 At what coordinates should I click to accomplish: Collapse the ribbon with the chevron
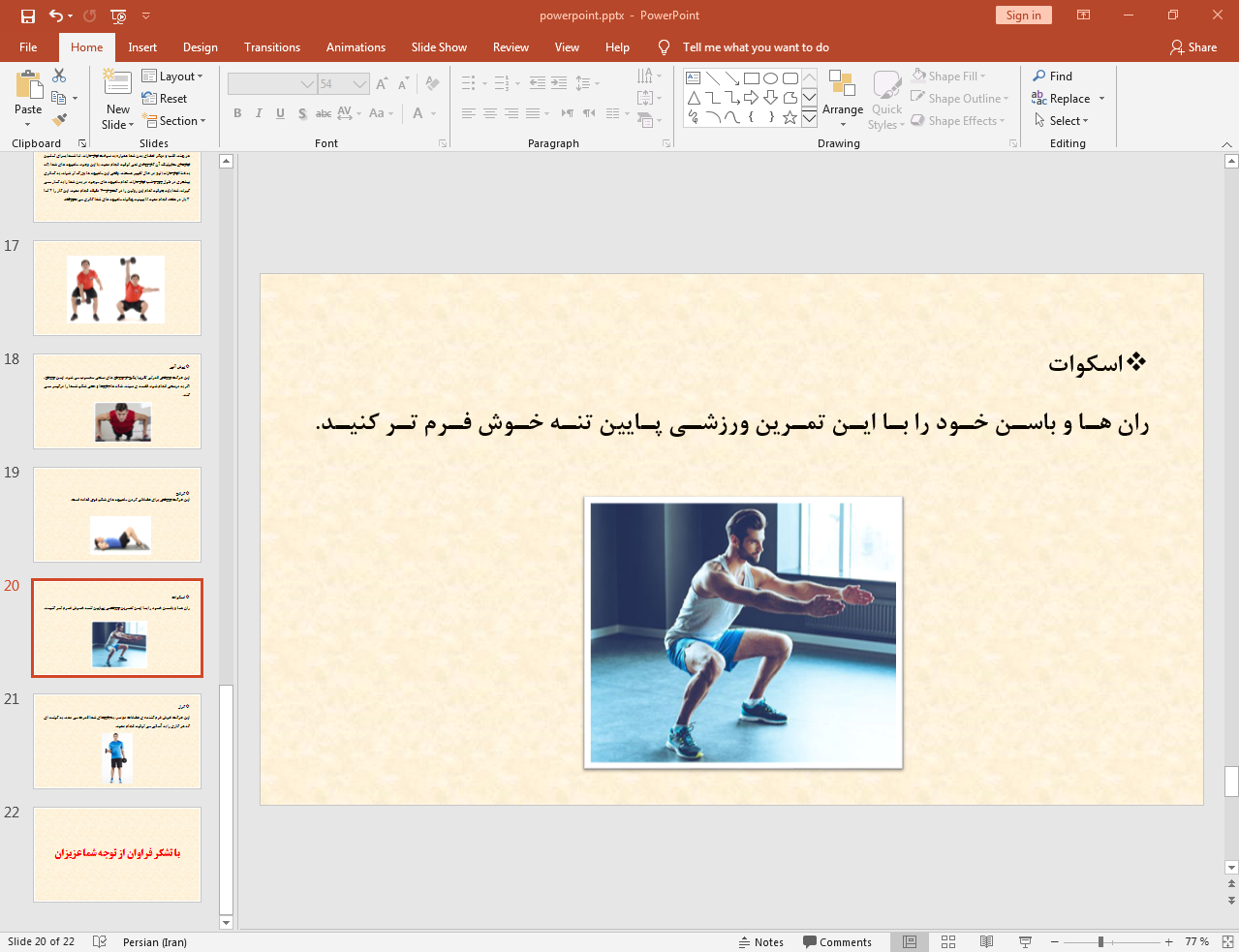pyautogui.click(x=1226, y=143)
